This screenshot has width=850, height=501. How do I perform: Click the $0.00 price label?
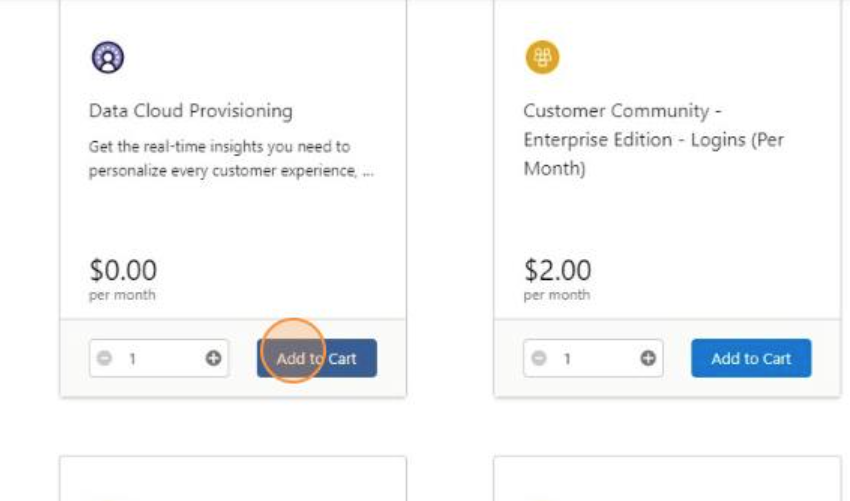pos(123,270)
